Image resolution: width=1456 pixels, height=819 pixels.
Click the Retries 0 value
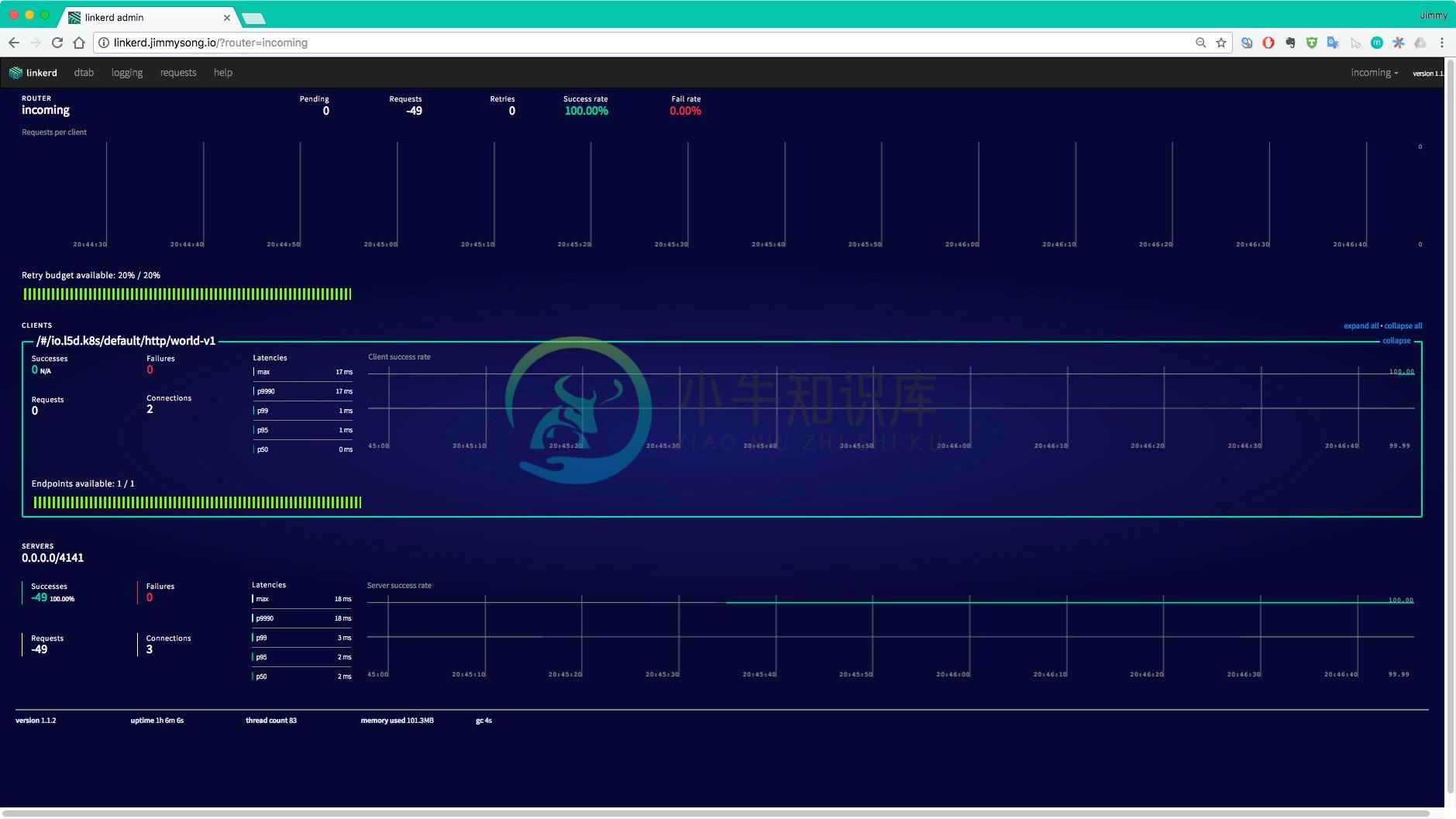pos(512,111)
